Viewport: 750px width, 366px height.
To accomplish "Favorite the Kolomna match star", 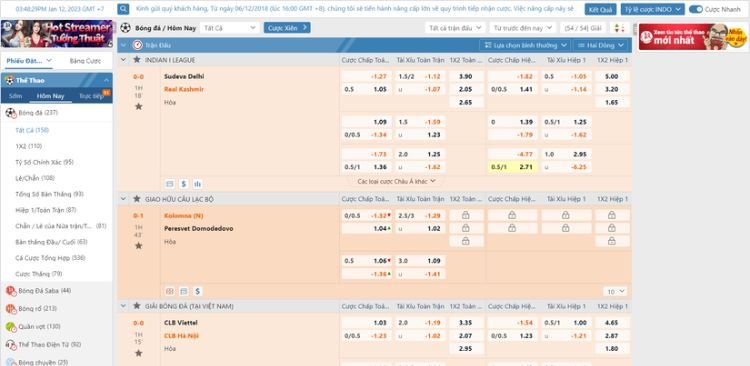I will 139,245.
